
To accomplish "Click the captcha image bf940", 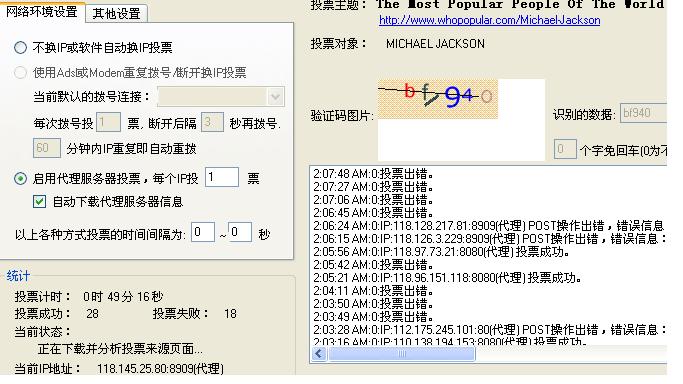I will [x=438, y=99].
